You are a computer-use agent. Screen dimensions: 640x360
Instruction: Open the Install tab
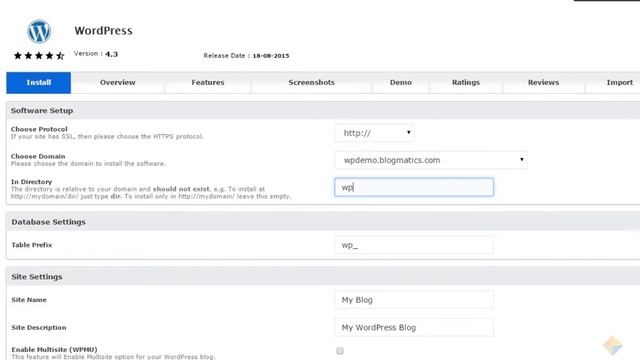(x=39, y=82)
